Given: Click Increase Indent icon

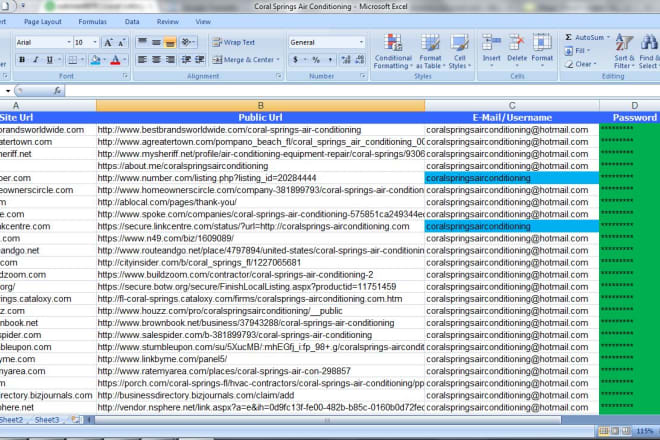Looking at the screenshot, I should (x=200, y=60).
